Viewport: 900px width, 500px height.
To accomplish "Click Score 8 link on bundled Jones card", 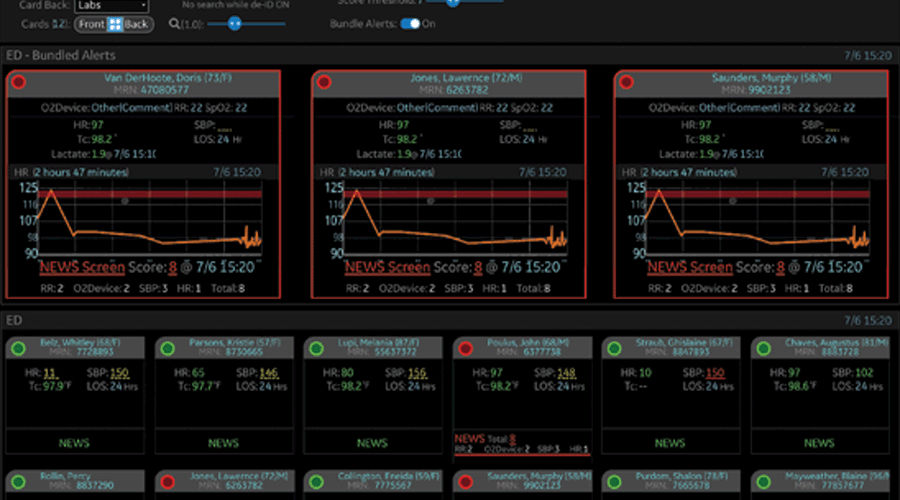I will click(x=478, y=268).
